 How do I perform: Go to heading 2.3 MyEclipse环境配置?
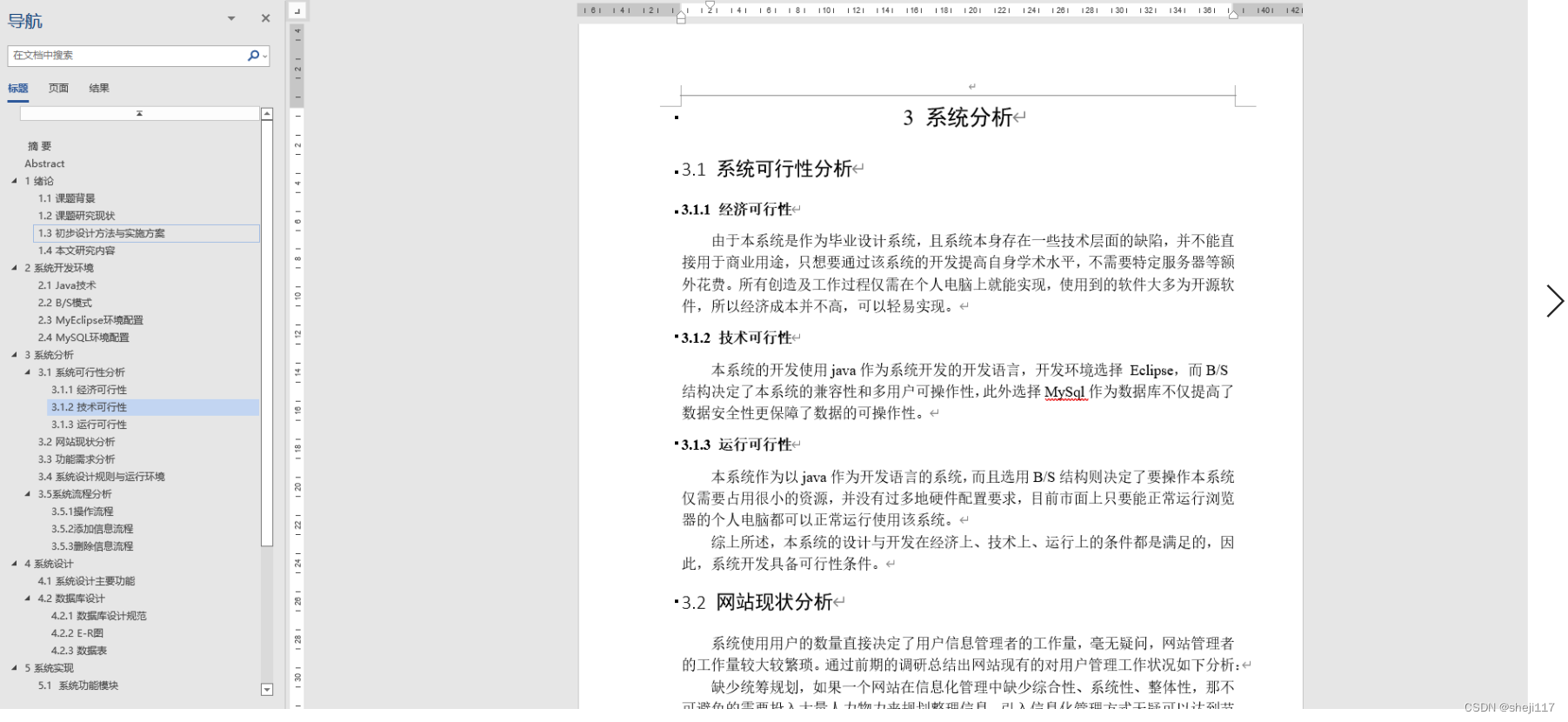coord(90,320)
